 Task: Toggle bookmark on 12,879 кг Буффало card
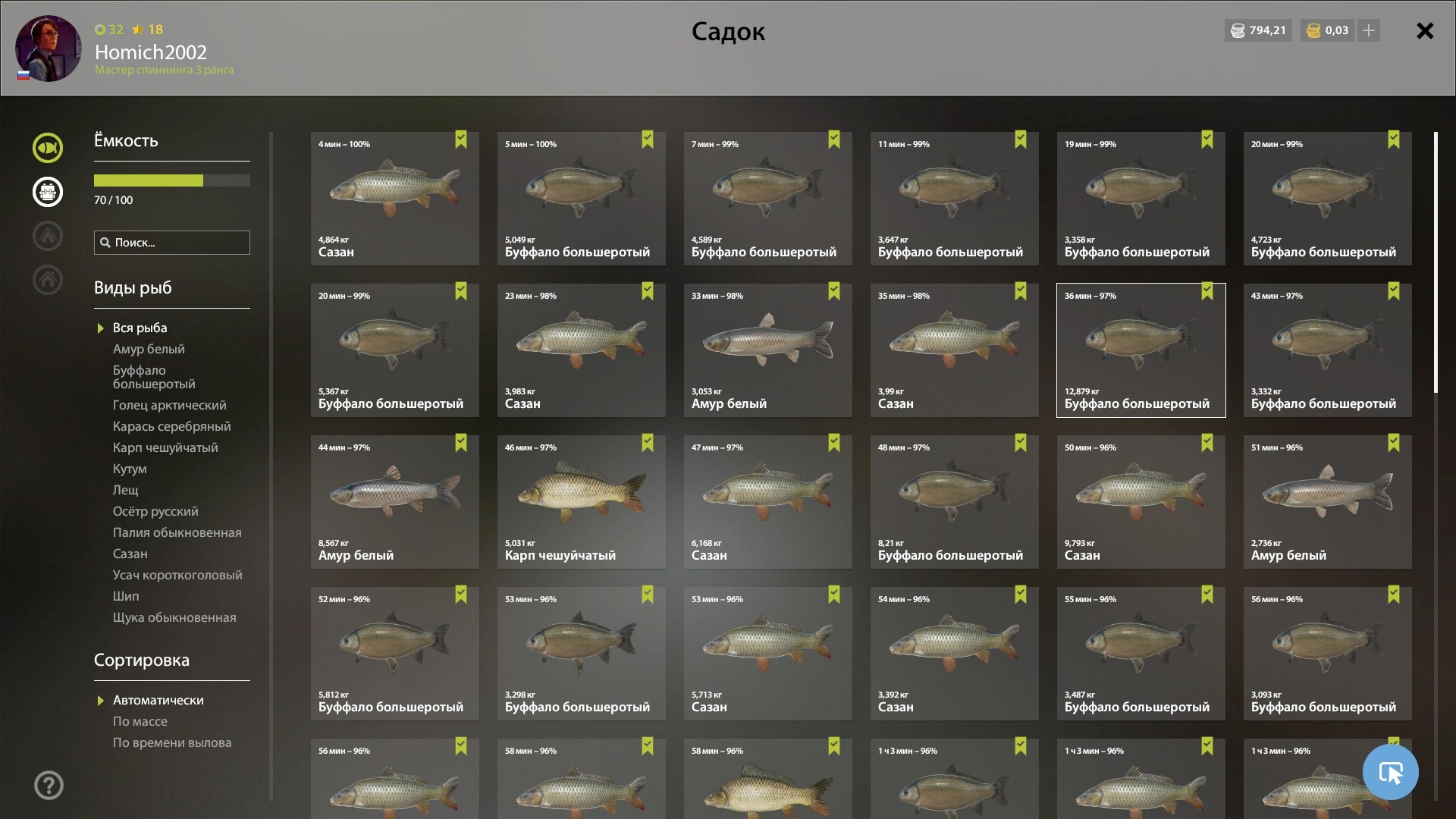click(1207, 291)
